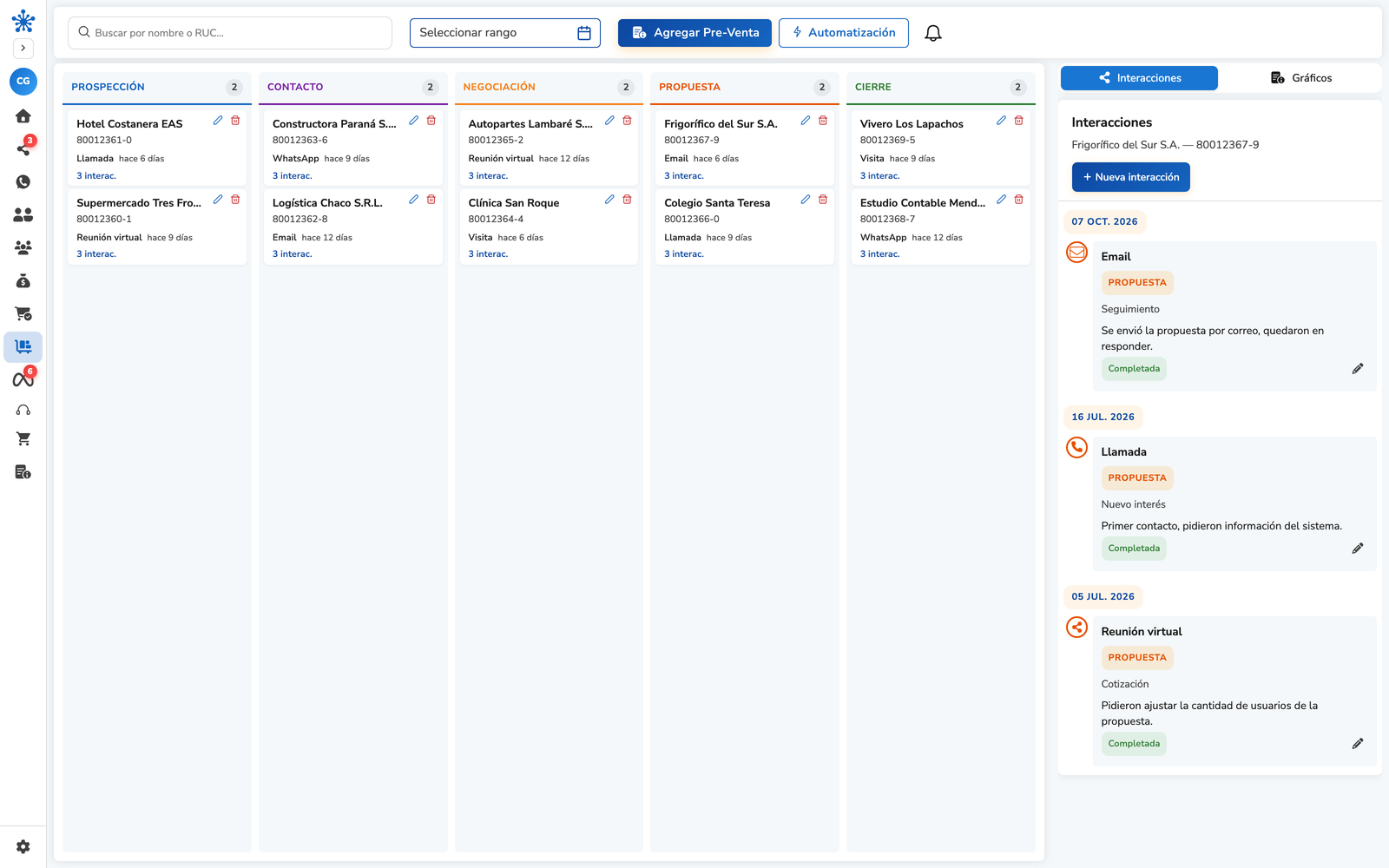Focus the search by name or RUC field

(230, 33)
